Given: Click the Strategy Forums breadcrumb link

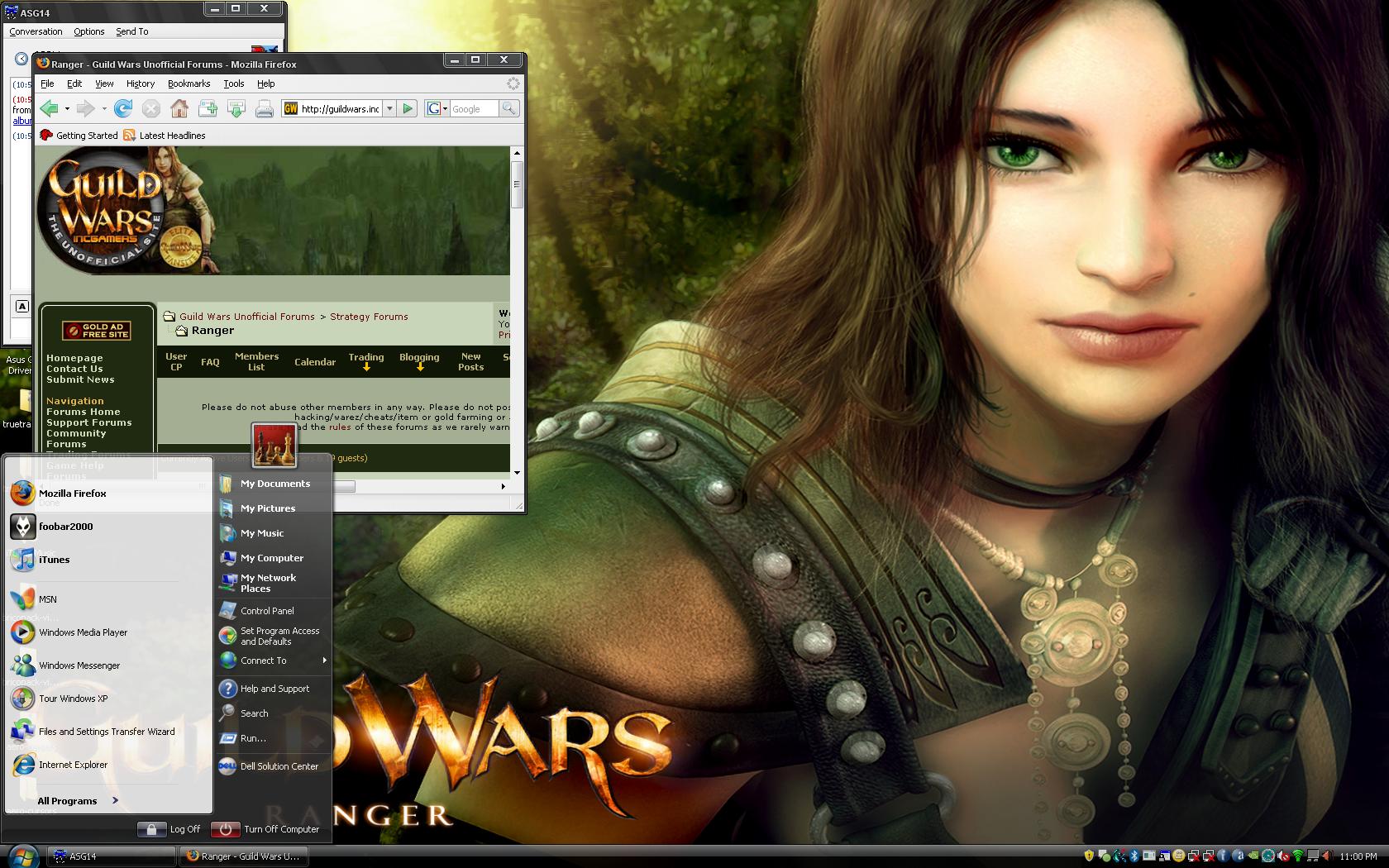Looking at the screenshot, I should coord(369,317).
